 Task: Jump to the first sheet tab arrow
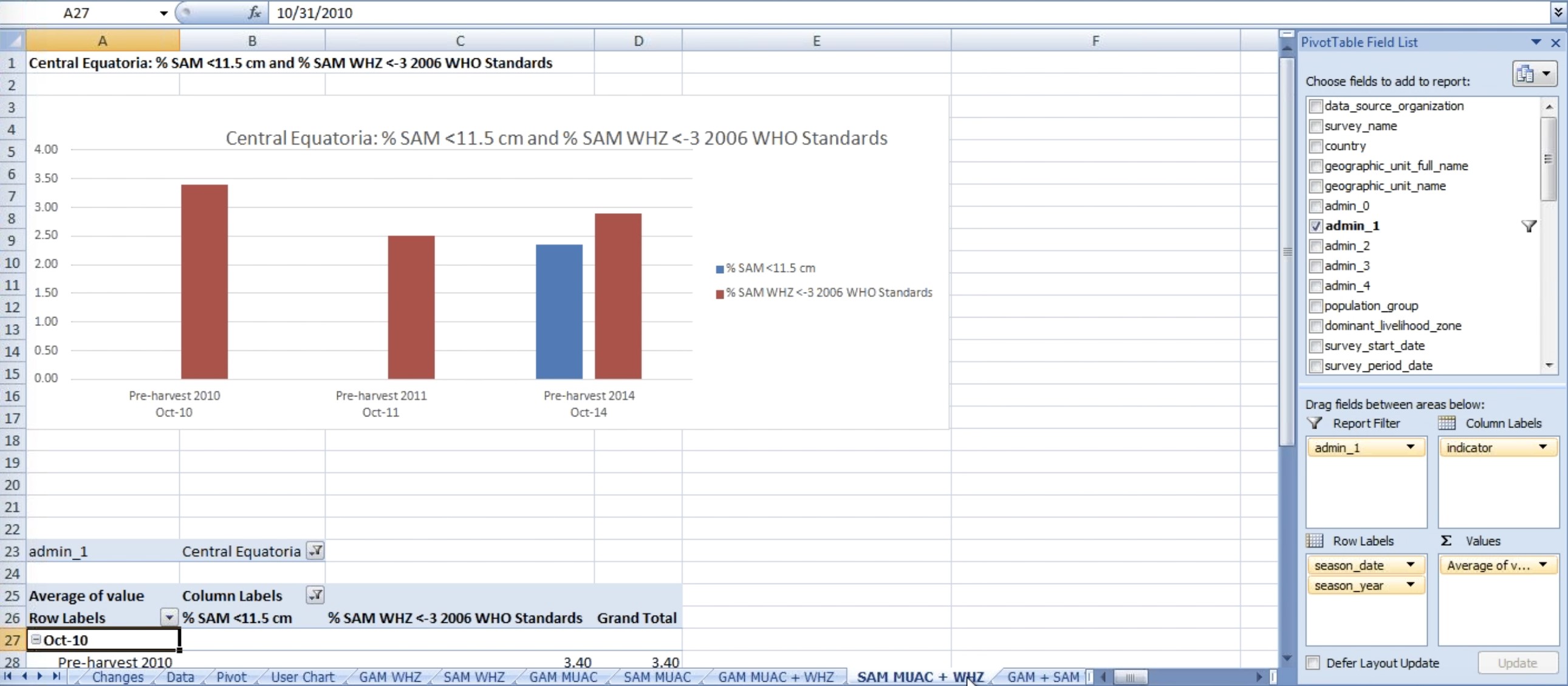pos(8,676)
